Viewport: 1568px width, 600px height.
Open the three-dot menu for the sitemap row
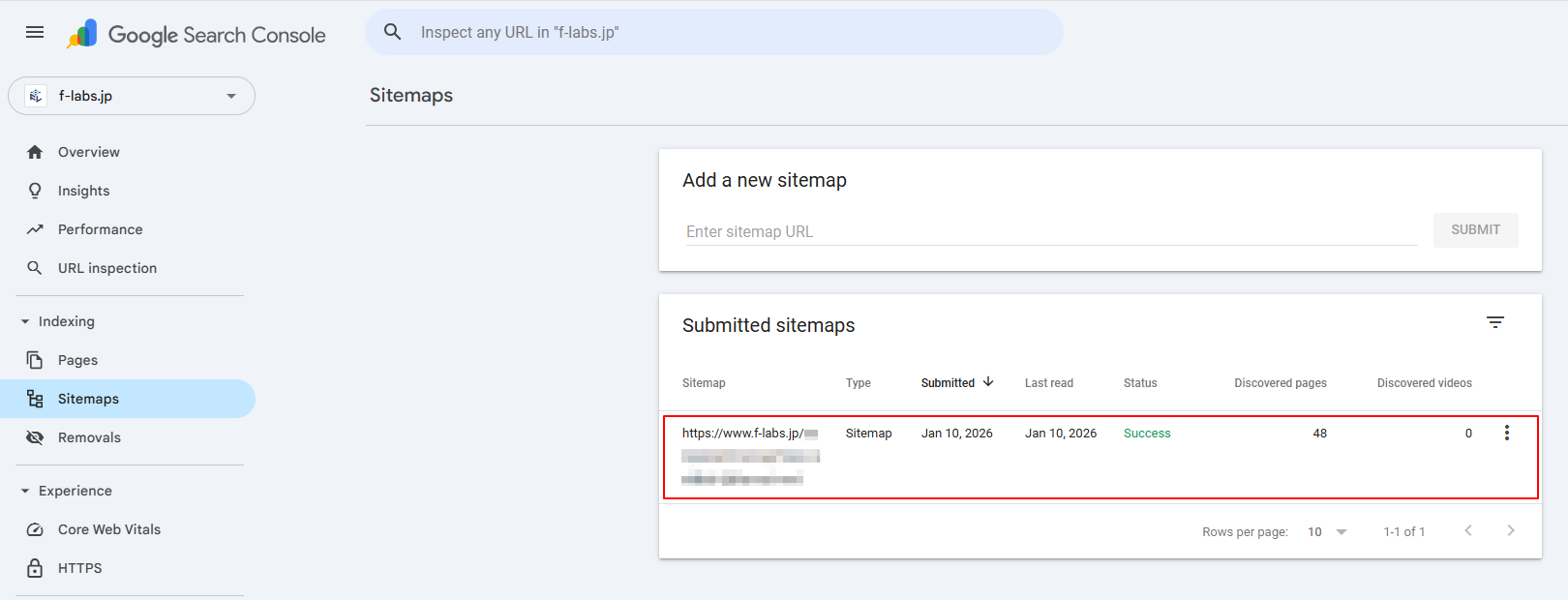click(x=1507, y=433)
